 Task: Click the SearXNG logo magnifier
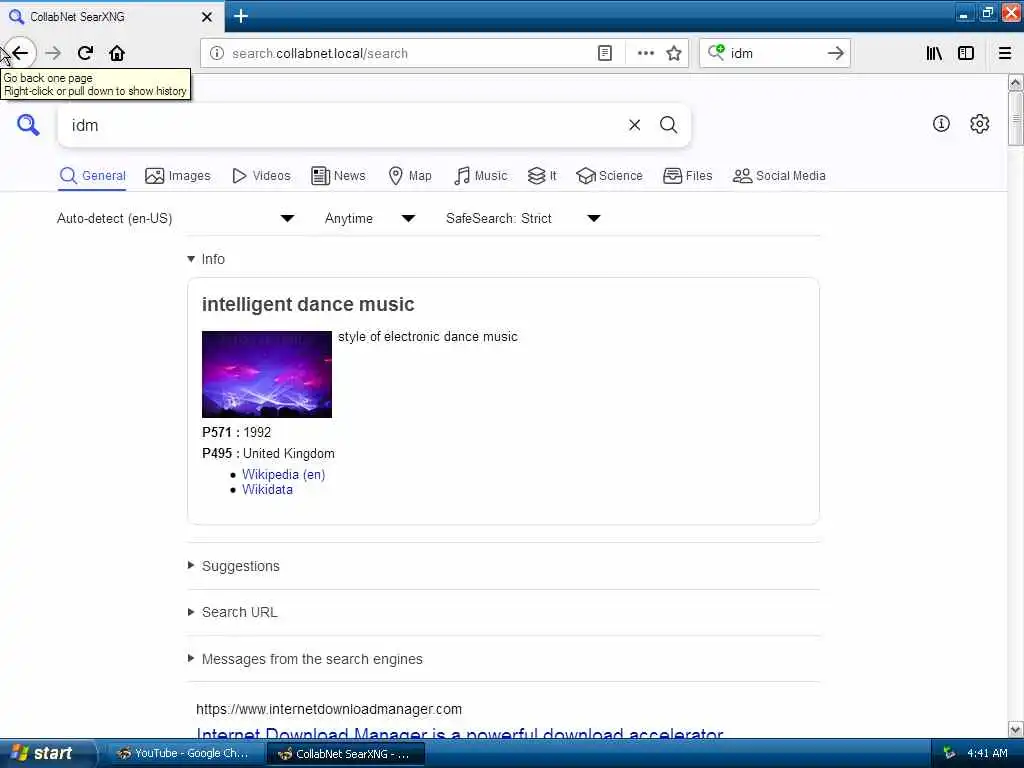pyautogui.click(x=28, y=124)
